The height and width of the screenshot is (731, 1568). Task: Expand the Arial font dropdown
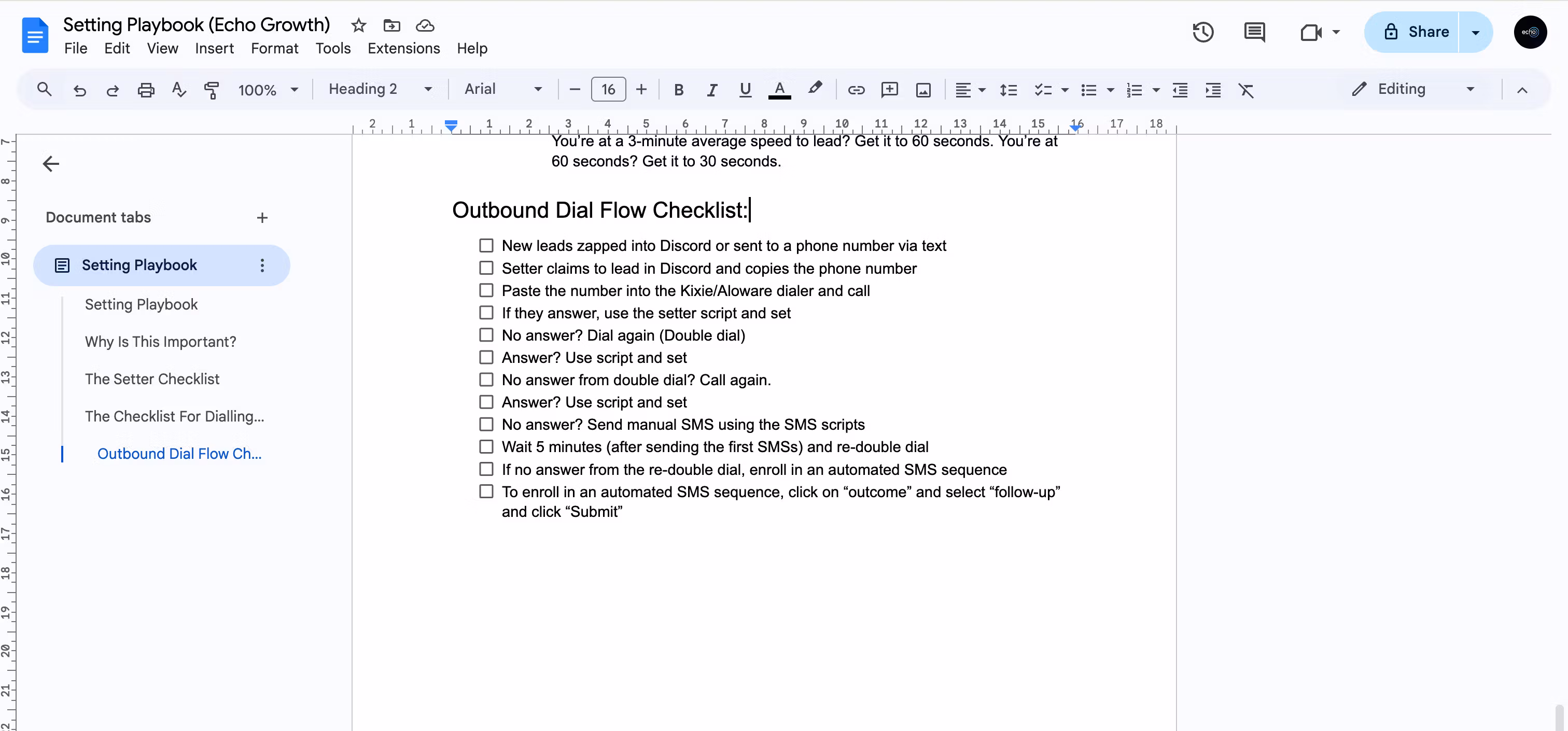[503, 90]
